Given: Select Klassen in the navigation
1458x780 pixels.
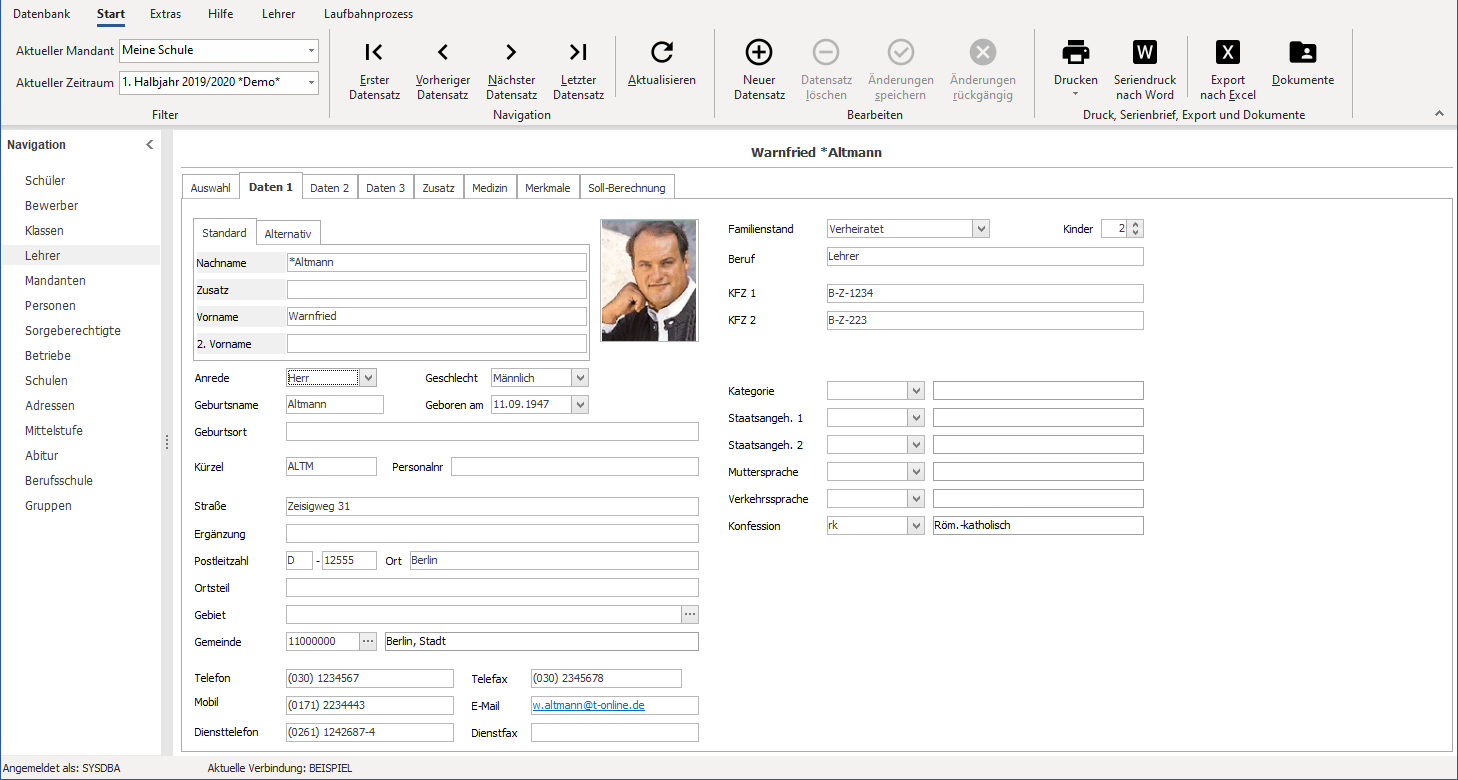Looking at the screenshot, I should click(x=44, y=231).
